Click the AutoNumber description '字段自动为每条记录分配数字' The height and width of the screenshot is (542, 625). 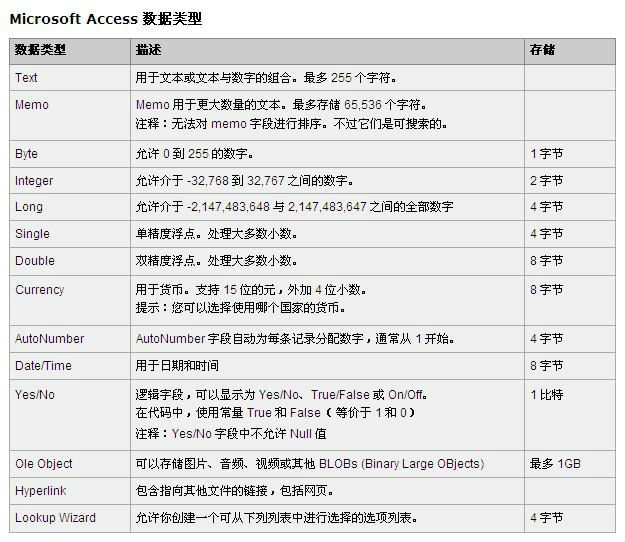(x=295, y=339)
